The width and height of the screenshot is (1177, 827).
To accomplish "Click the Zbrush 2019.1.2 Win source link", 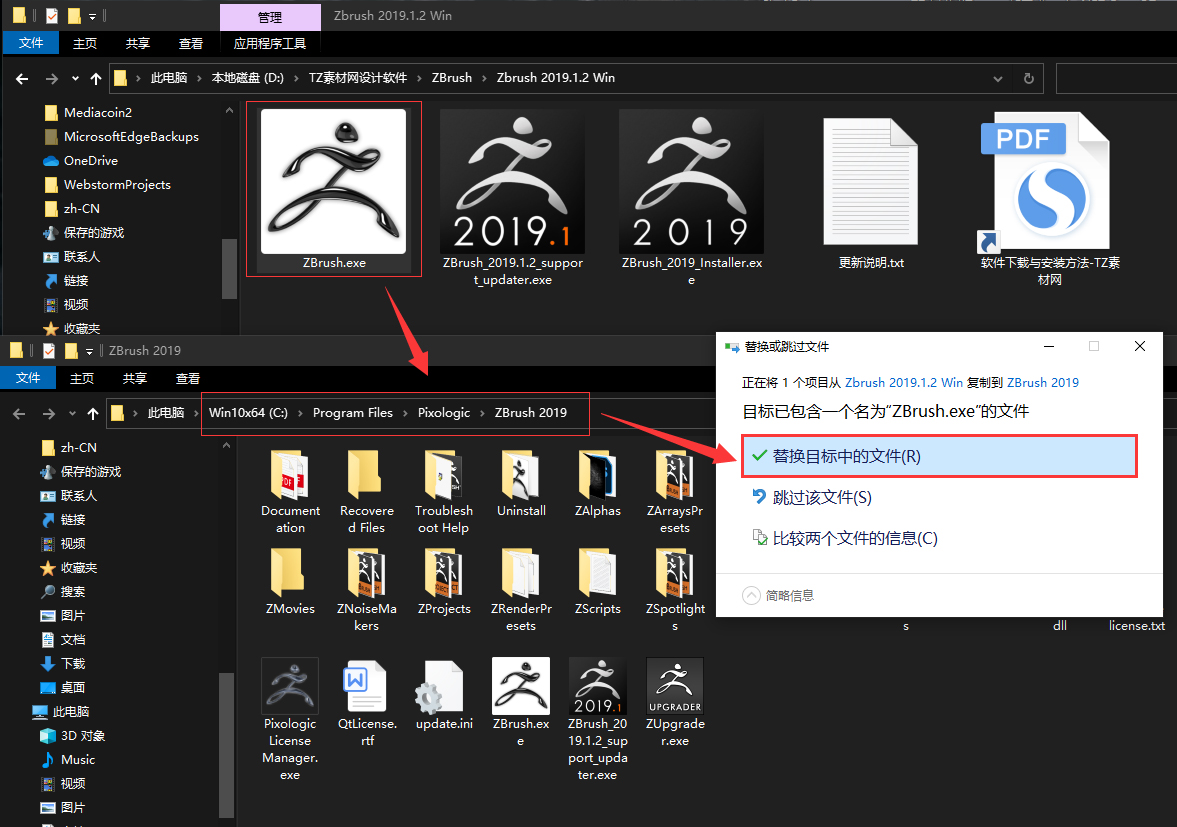I will click(904, 383).
